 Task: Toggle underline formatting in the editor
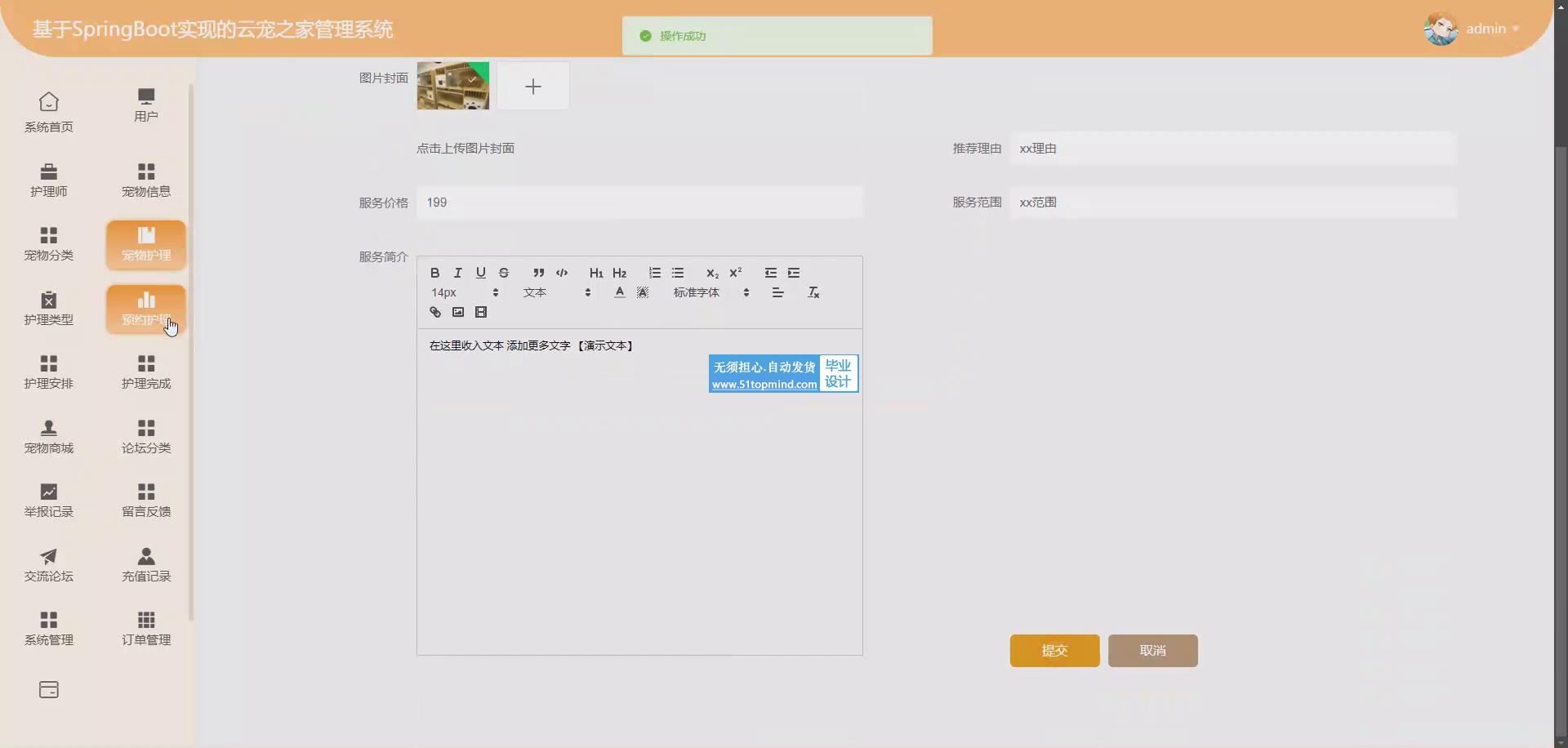point(481,273)
